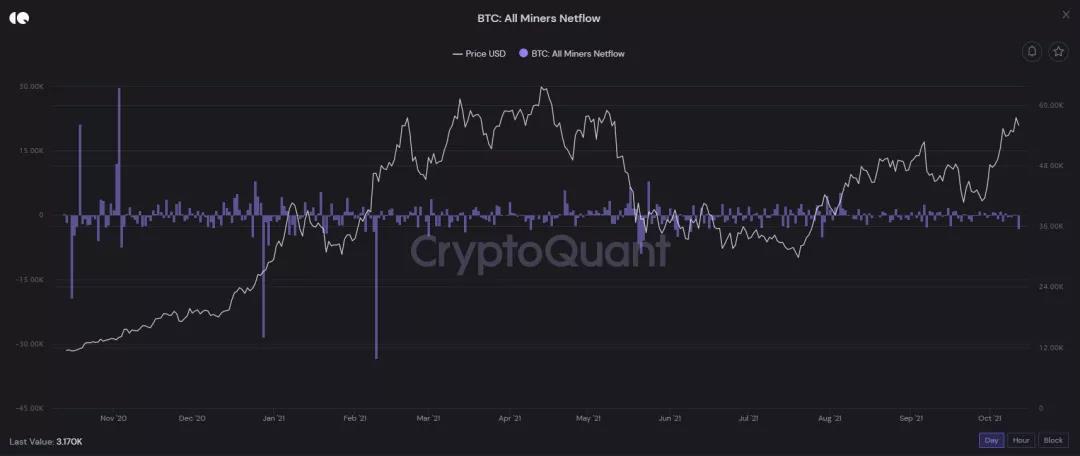Switch to the Hour interval tab
The height and width of the screenshot is (456, 1080).
1021,440
